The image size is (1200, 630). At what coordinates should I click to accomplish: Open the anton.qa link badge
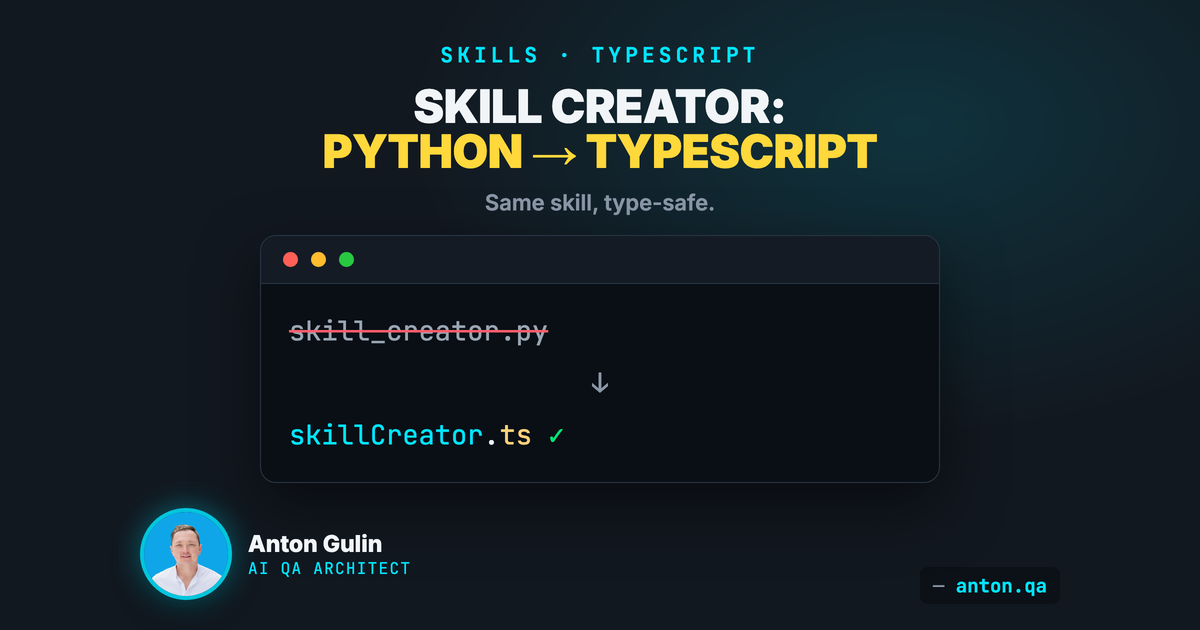(989, 586)
